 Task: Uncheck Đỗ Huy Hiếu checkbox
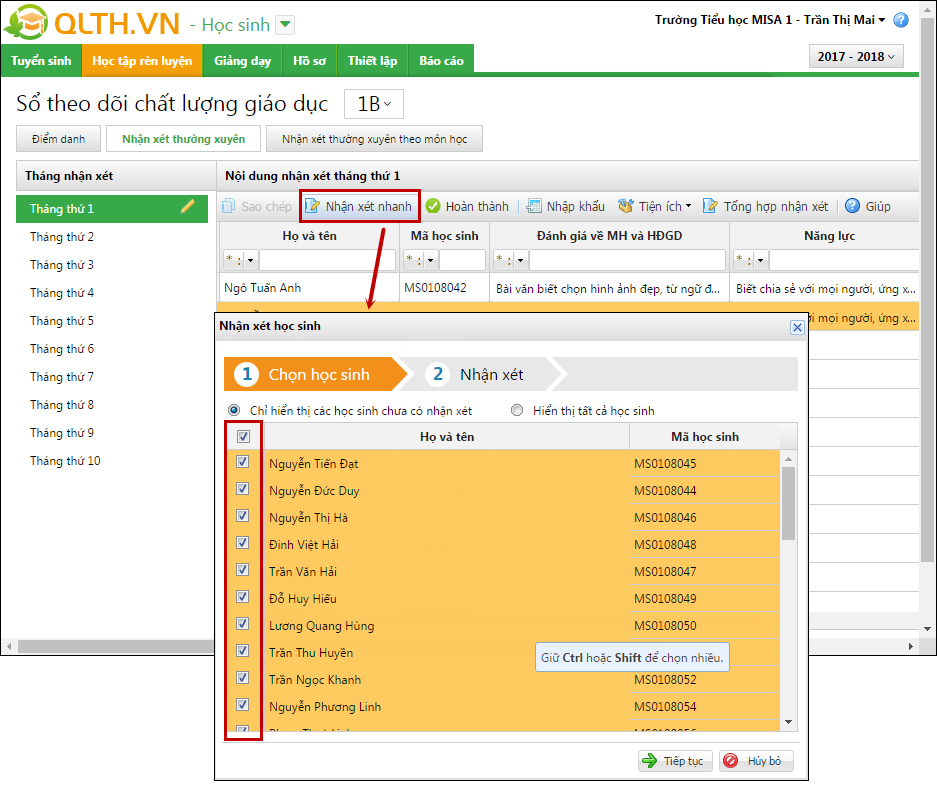(x=243, y=596)
